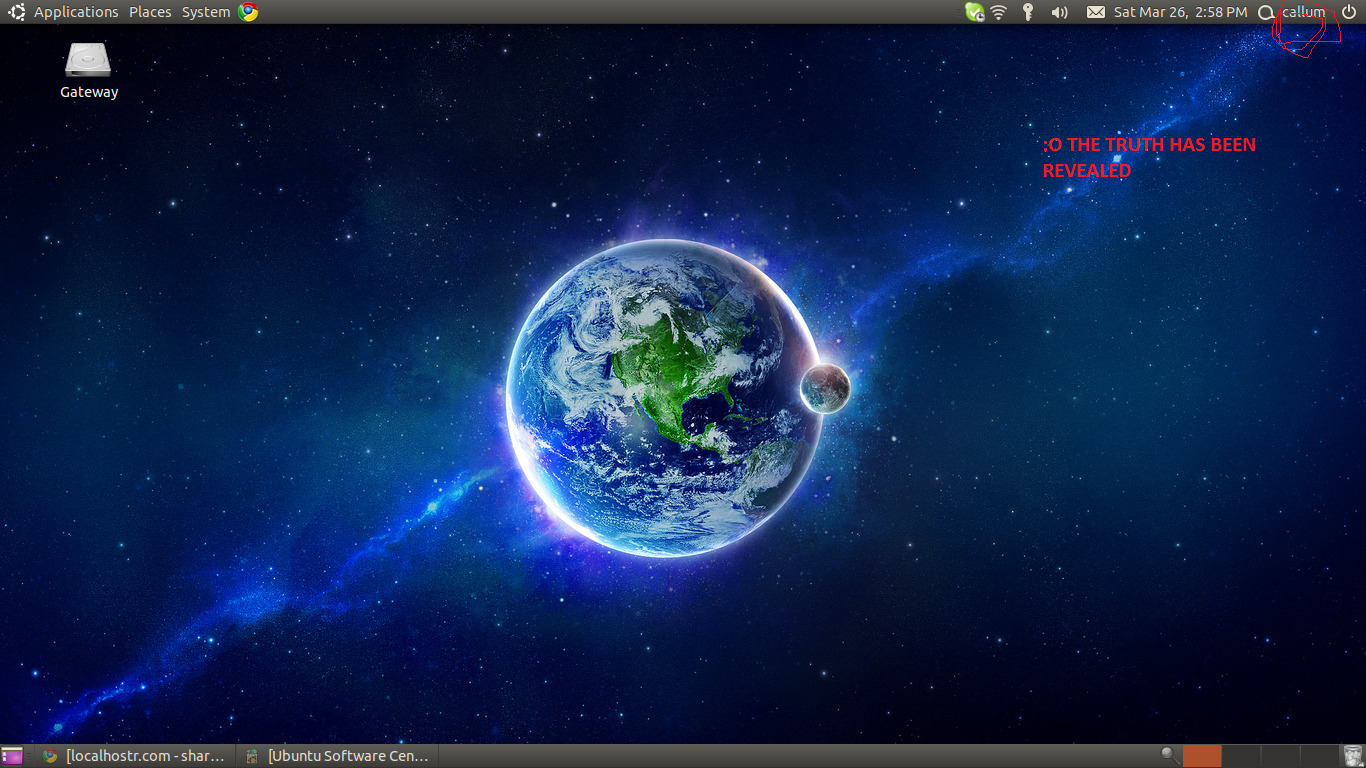This screenshot has height=768, width=1366.
Task: Open the messaging envelope menu
Action: click(1096, 12)
